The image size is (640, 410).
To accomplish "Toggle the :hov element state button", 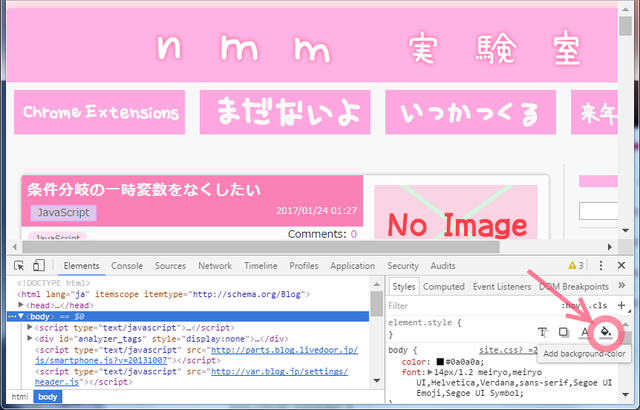I will (570, 306).
